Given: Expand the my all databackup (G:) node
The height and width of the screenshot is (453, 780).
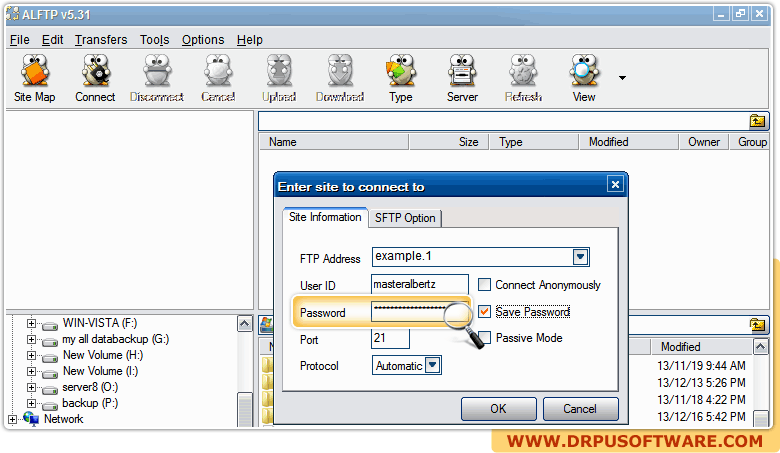Looking at the screenshot, I should [31, 339].
